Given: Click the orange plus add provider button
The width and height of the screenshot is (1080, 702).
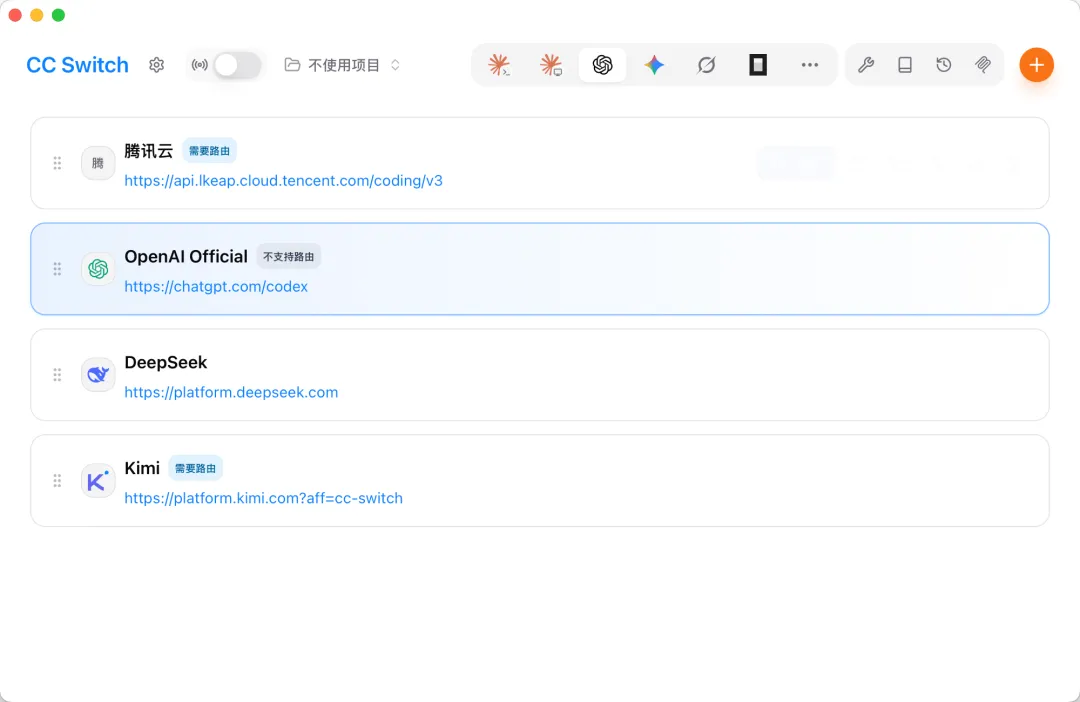Looking at the screenshot, I should coord(1037,65).
